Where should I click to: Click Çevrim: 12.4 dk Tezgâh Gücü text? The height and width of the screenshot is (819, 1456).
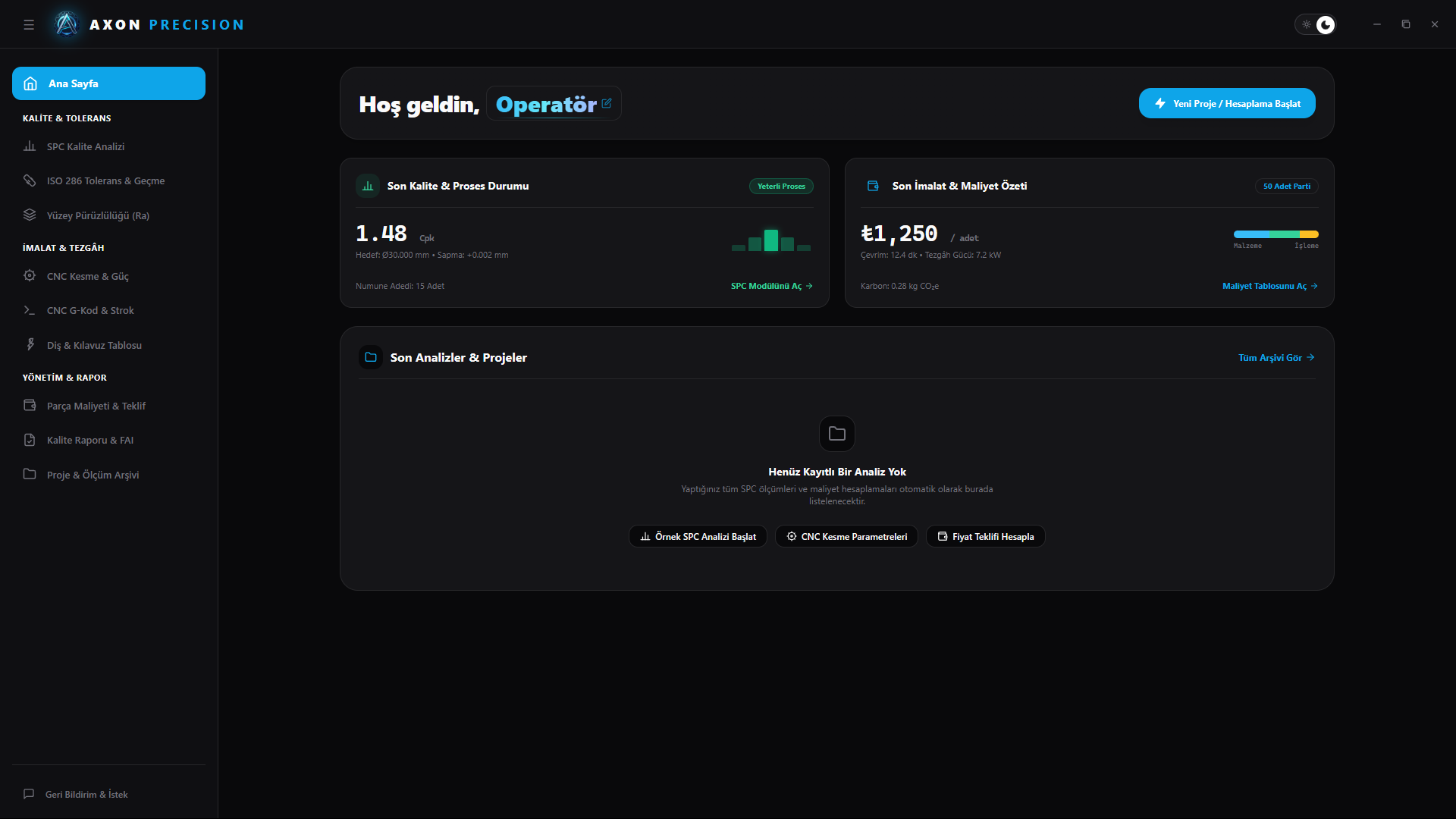[x=930, y=255]
